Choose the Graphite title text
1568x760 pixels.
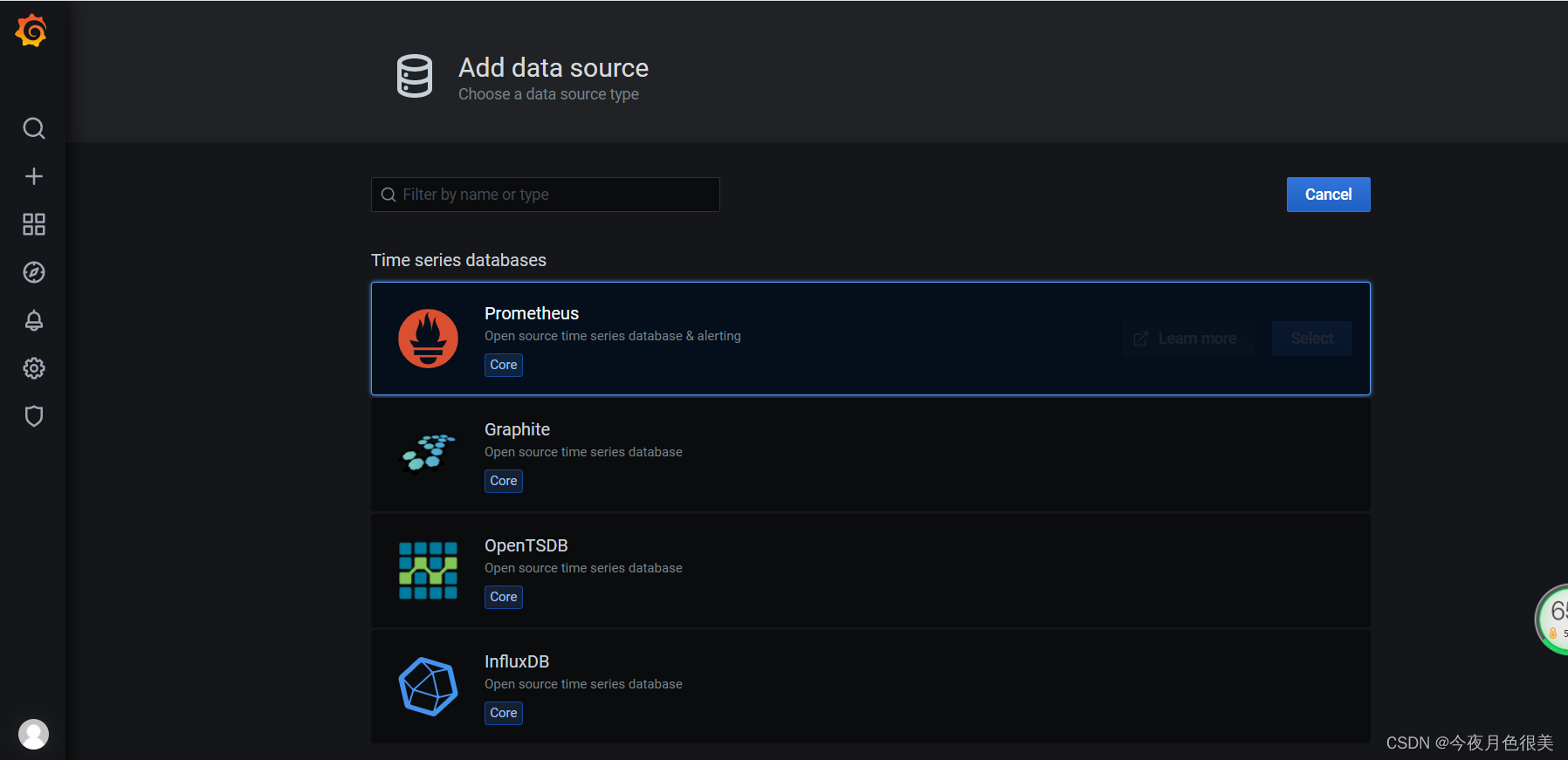[517, 429]
